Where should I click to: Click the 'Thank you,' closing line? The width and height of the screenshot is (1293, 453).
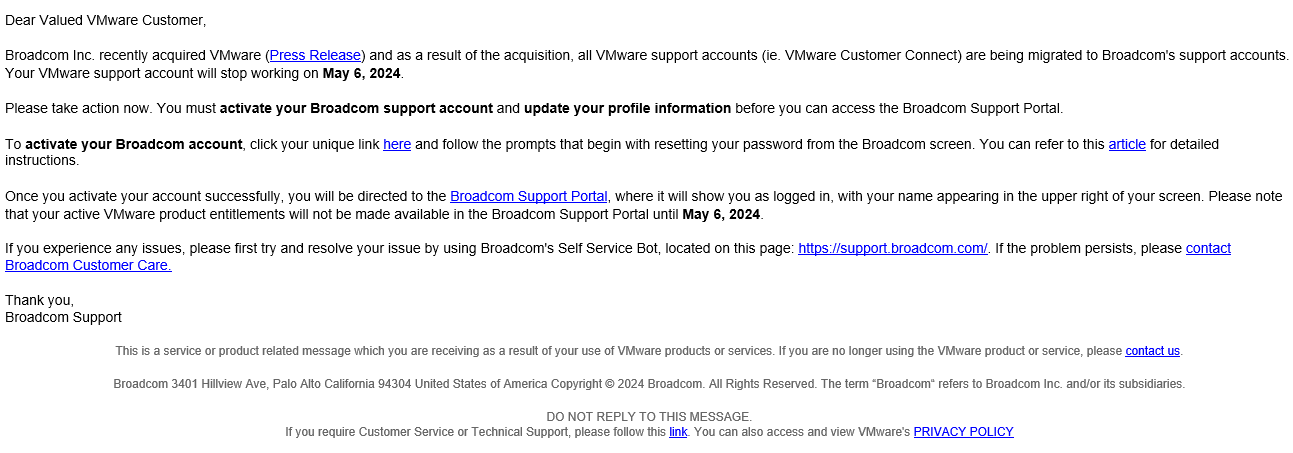39,300
